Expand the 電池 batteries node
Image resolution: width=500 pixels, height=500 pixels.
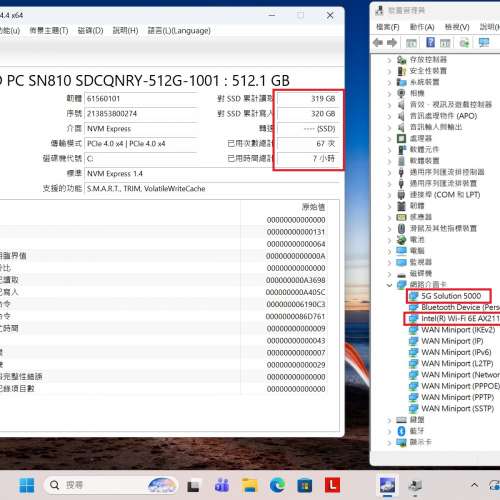click(x=389, y=240)
